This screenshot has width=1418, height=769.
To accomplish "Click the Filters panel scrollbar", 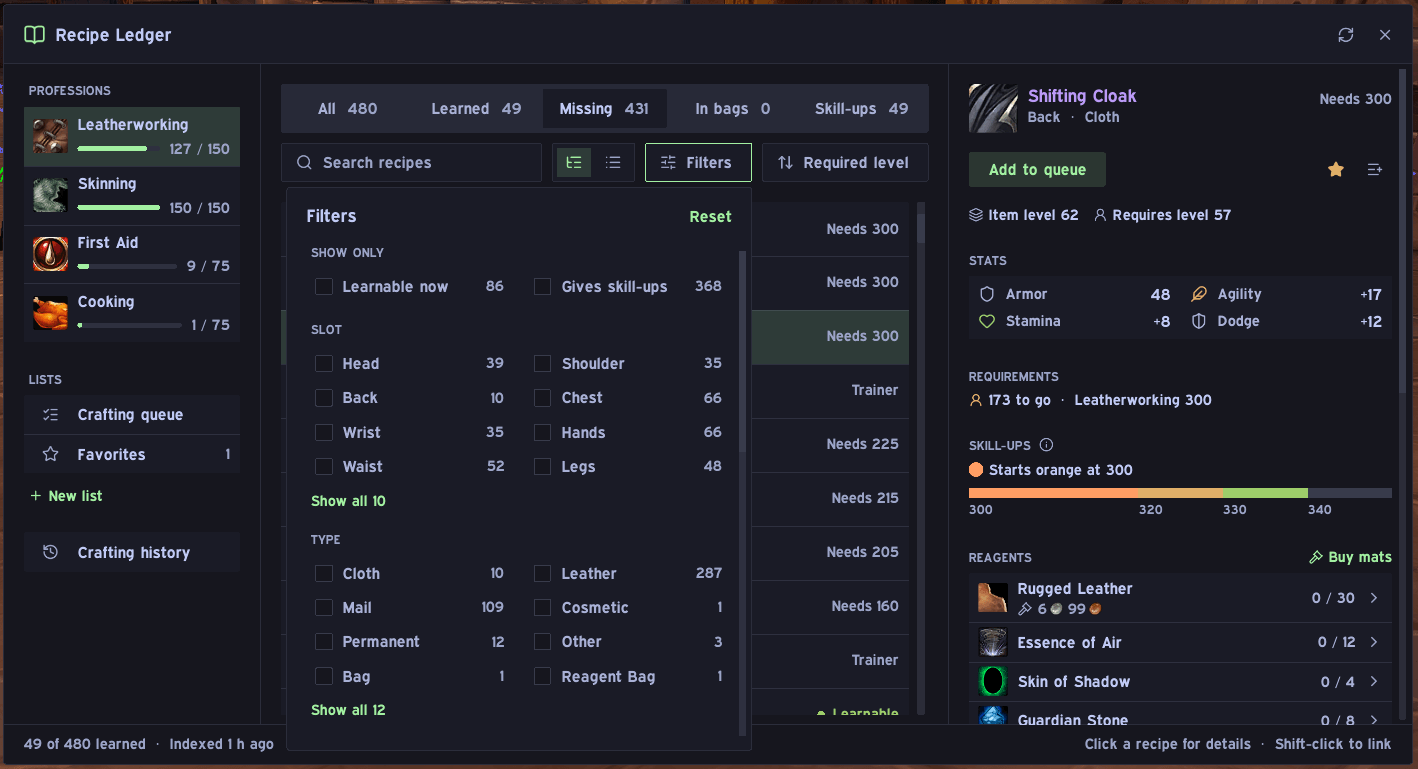I will [742, 352].
